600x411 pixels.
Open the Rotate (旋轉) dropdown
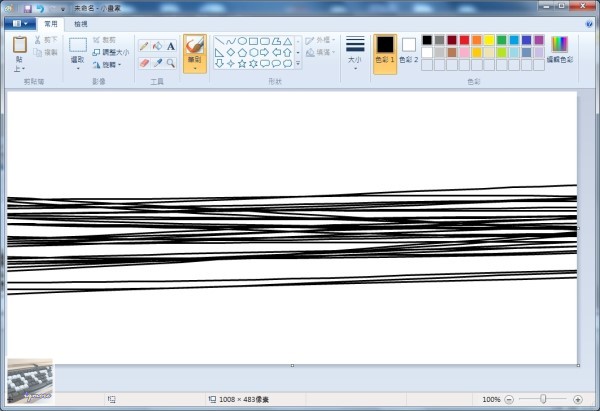point(107,65)
